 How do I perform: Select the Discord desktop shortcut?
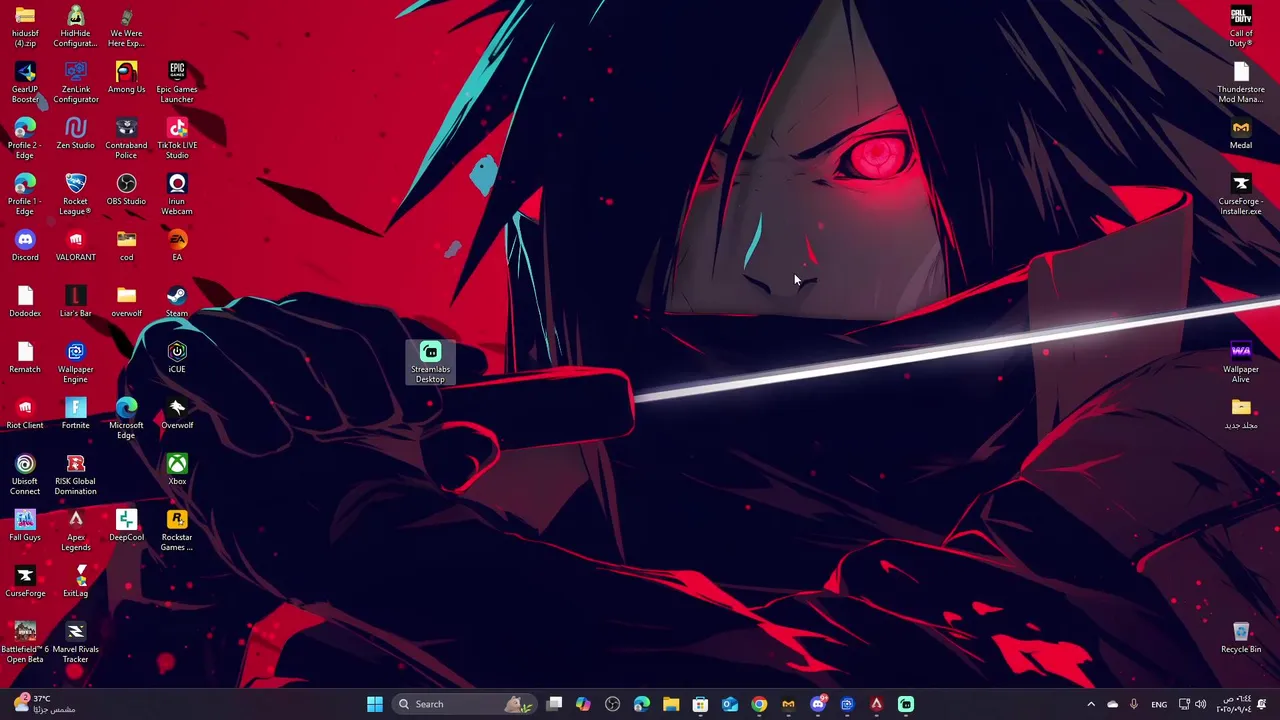[25, 246]
